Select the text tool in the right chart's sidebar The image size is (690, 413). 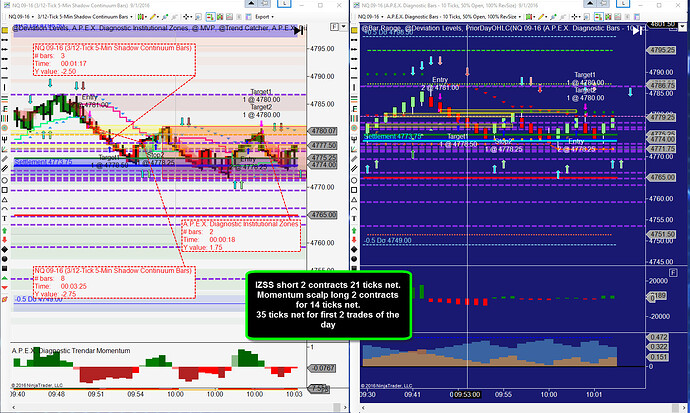point(354,219)
